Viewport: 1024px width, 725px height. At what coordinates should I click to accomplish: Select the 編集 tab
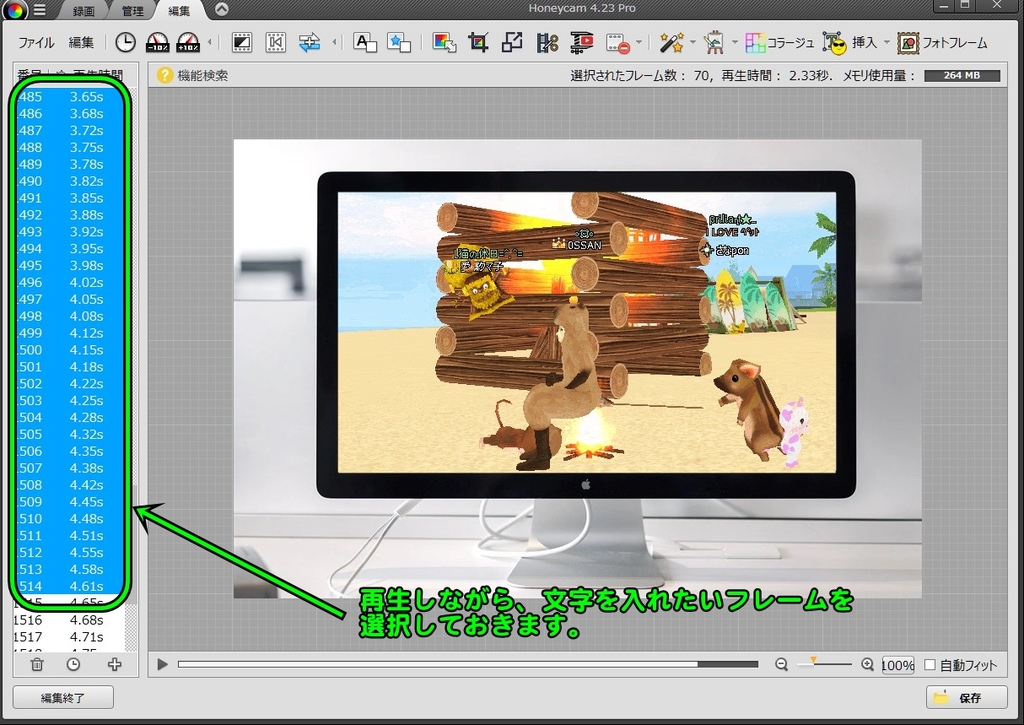tap(179, 11)
